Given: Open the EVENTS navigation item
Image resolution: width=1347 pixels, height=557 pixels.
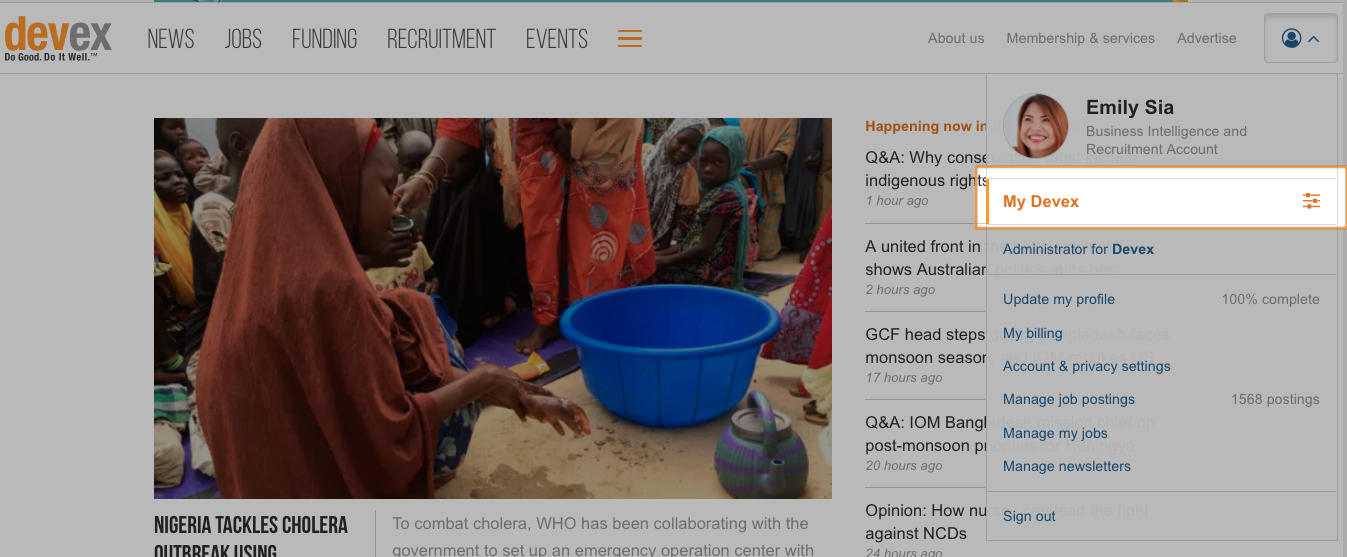Looking at the screenshot, I should (557, 39).
